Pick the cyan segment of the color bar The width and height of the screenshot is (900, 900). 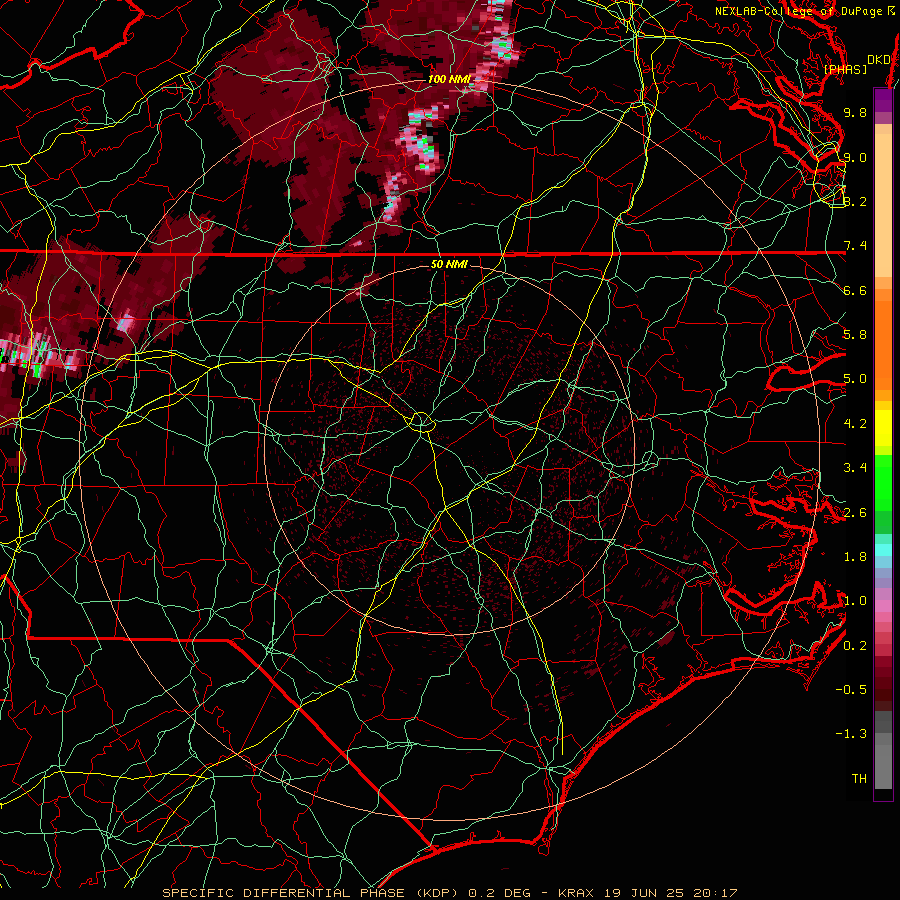click(883, 550)
